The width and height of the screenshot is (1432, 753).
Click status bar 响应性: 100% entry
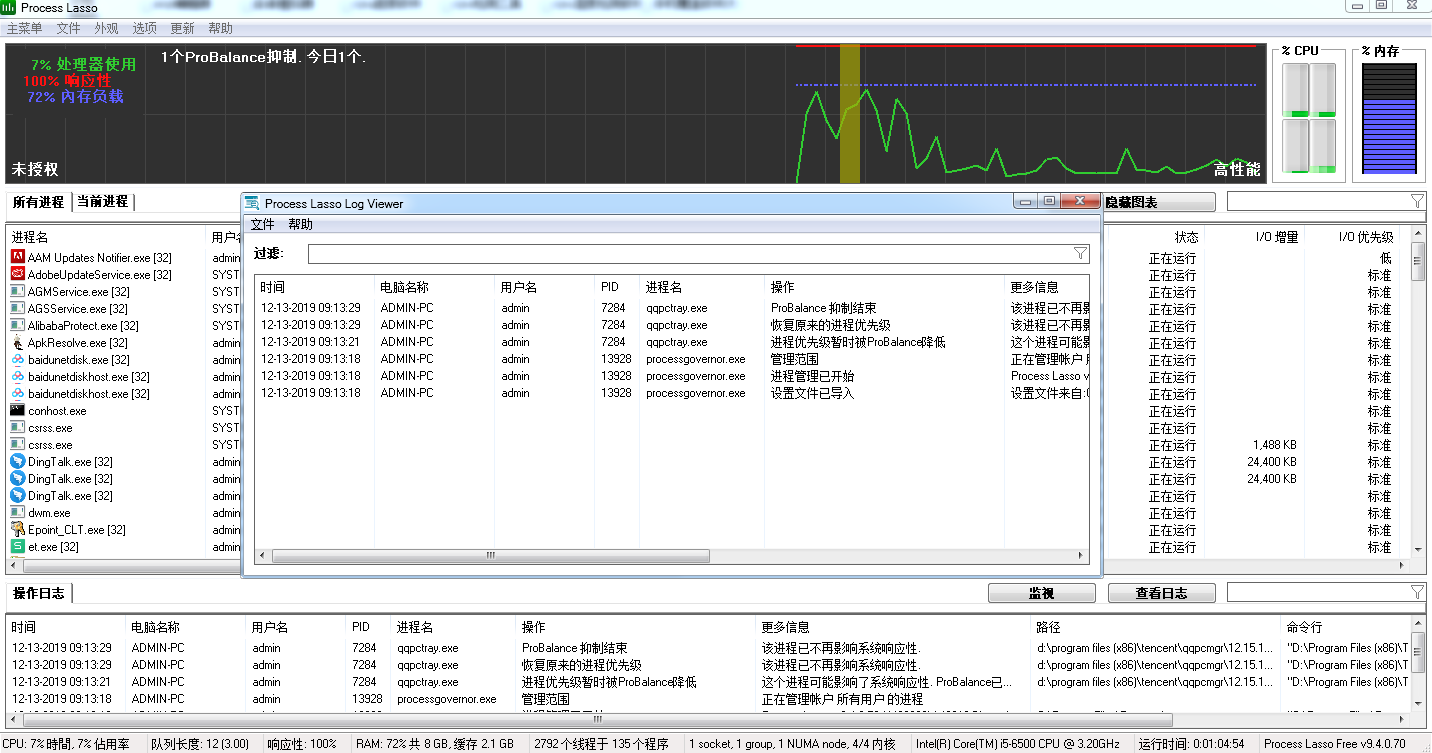[x=302, y=744]
